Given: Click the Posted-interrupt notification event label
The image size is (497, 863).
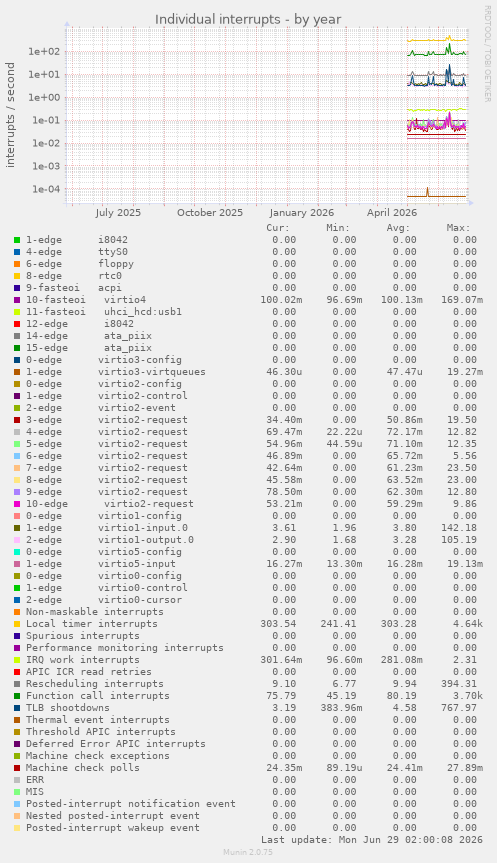Looking at the screenshot, I should point(131,804).
